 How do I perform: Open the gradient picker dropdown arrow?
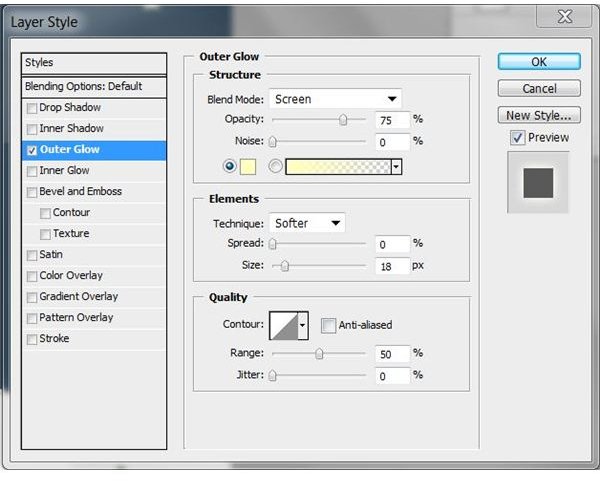(396, 167)
